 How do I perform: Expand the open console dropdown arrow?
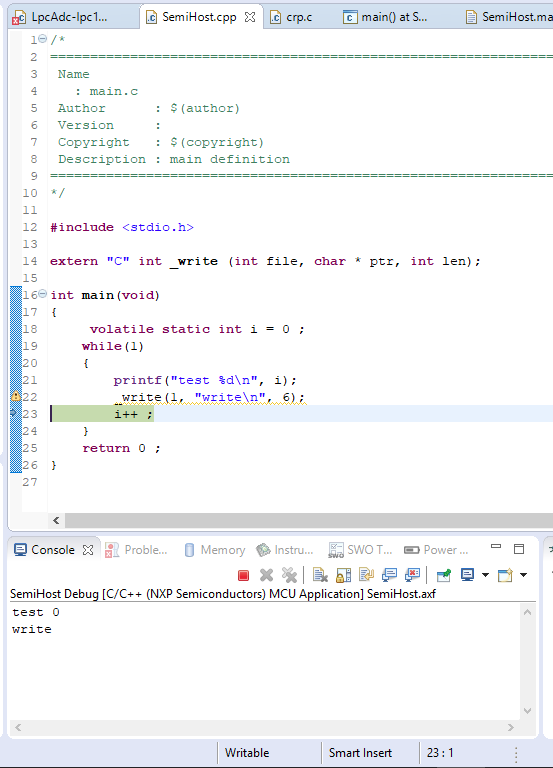523,575
